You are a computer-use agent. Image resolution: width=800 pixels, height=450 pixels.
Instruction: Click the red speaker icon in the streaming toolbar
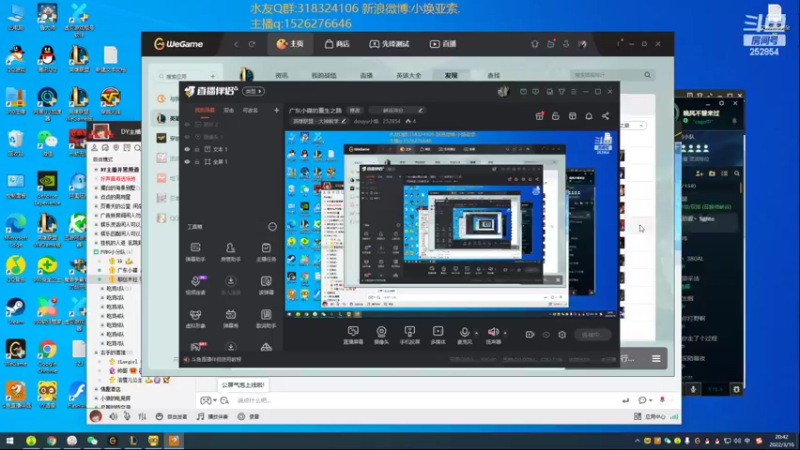click(493, 332)
